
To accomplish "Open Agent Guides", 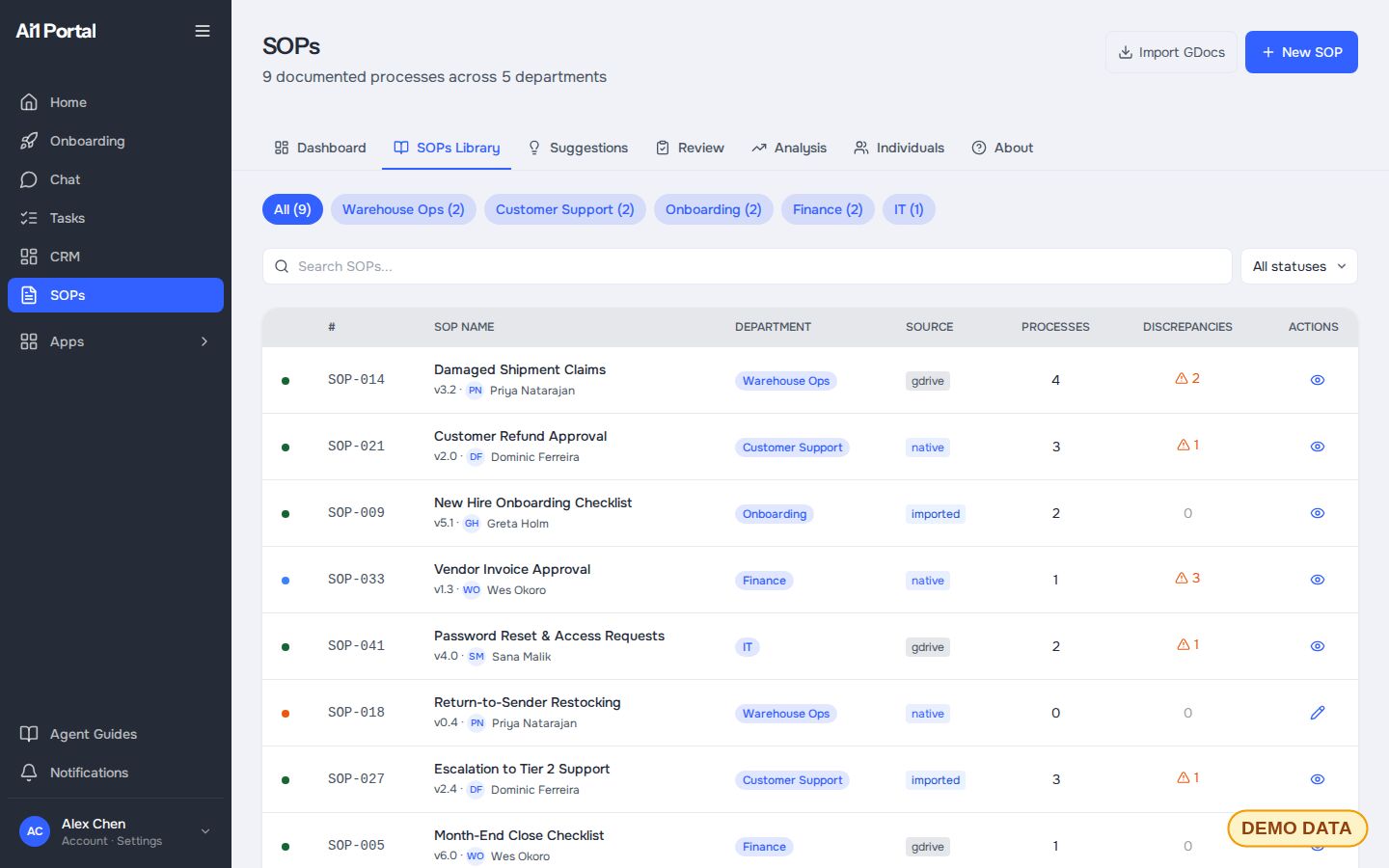I will coord(116,734).
